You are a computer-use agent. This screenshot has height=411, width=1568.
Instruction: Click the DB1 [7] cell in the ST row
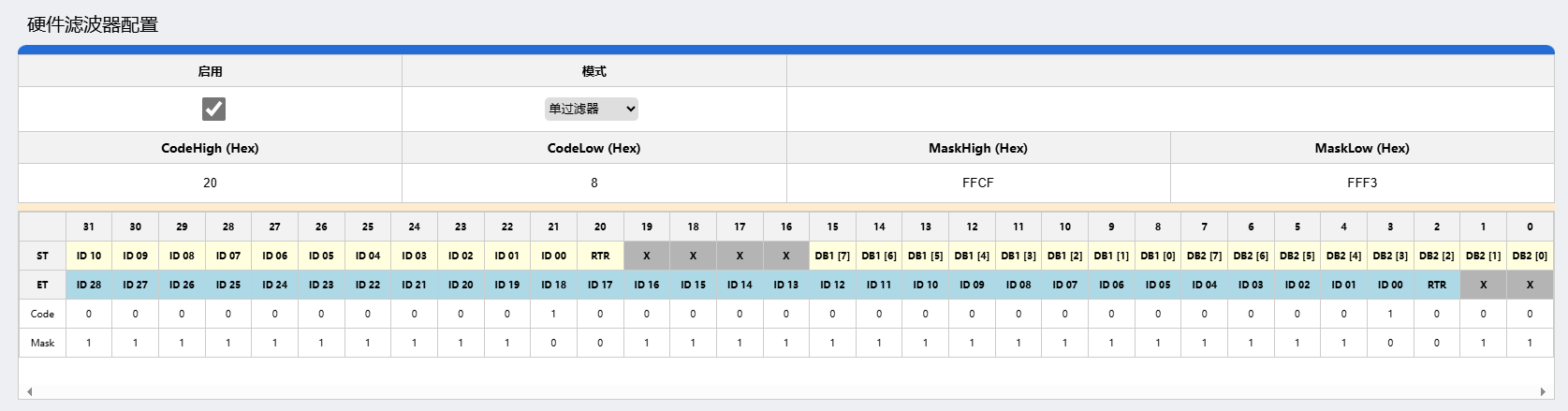pos(832,256)
